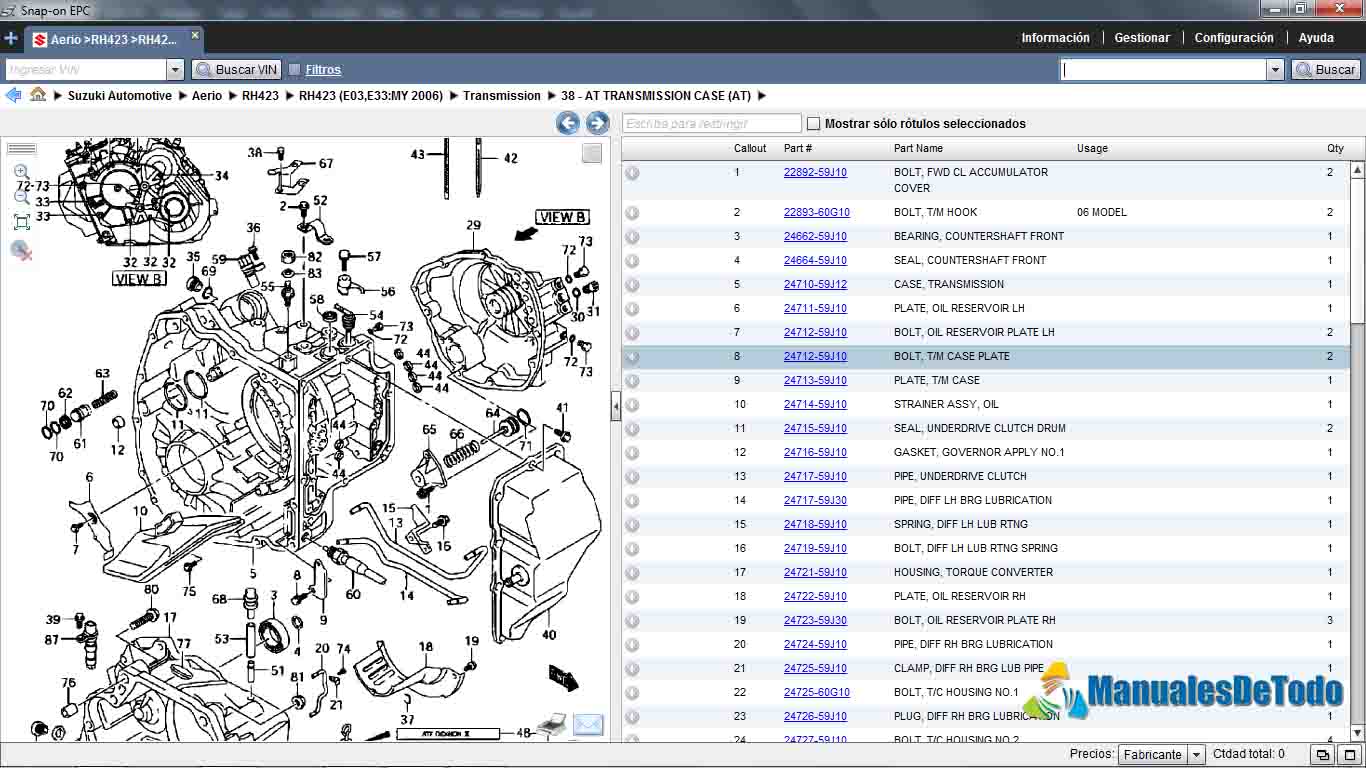Enable Mostrar sólo rótulos seleccionados checkbox
Viewport: 1366px width, 768px height.
coord(813,124)
